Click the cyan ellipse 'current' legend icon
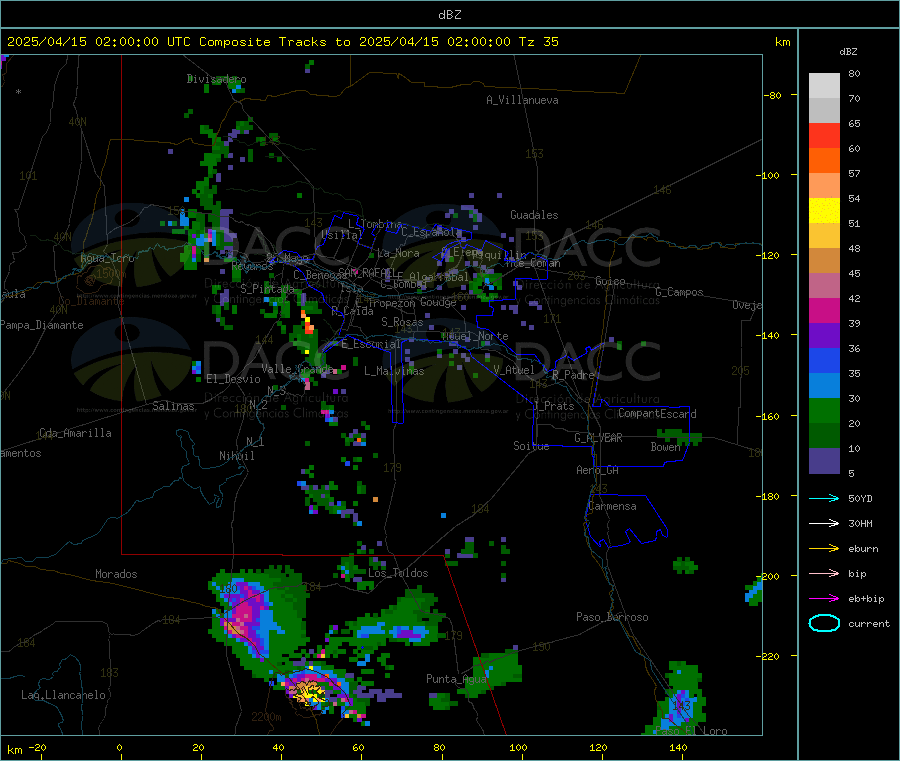The width and height of the screenshot is (900, 761). click(x=824, y=623)
